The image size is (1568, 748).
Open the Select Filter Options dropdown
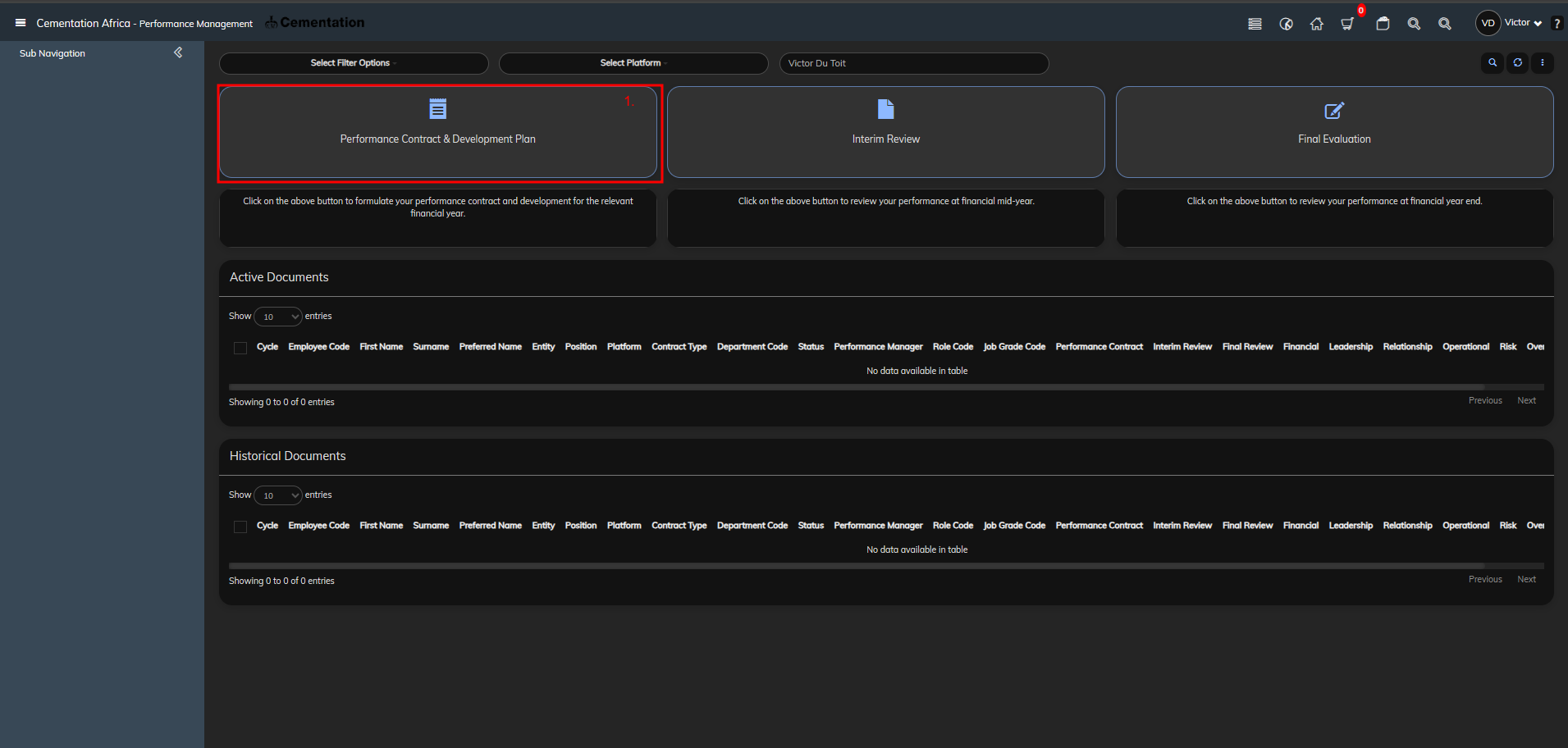tap(354, 63)
